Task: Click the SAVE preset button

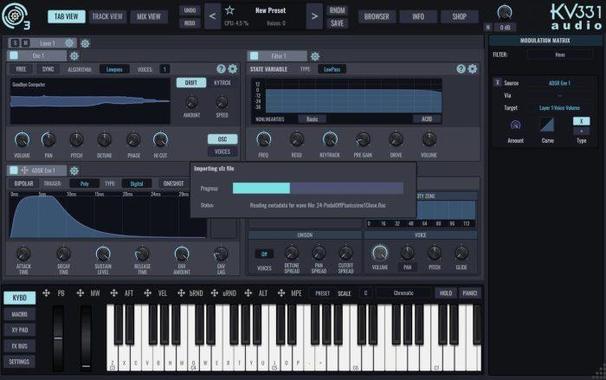Action: 337,23
